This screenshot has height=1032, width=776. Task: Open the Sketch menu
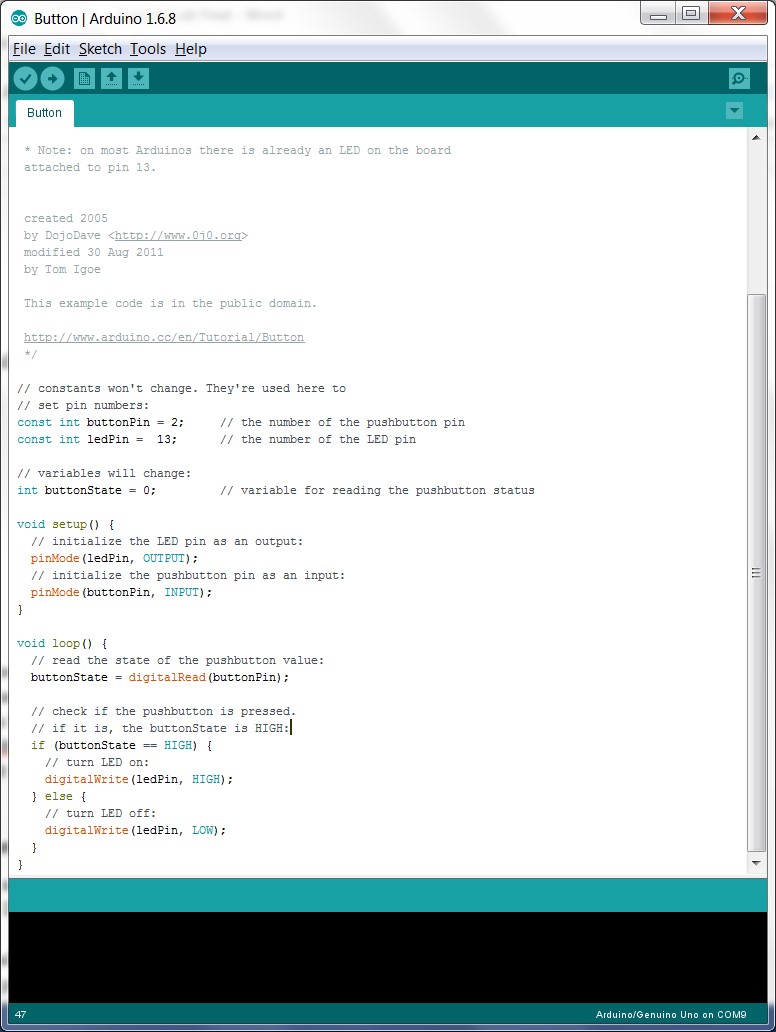[x=100, y=49]
